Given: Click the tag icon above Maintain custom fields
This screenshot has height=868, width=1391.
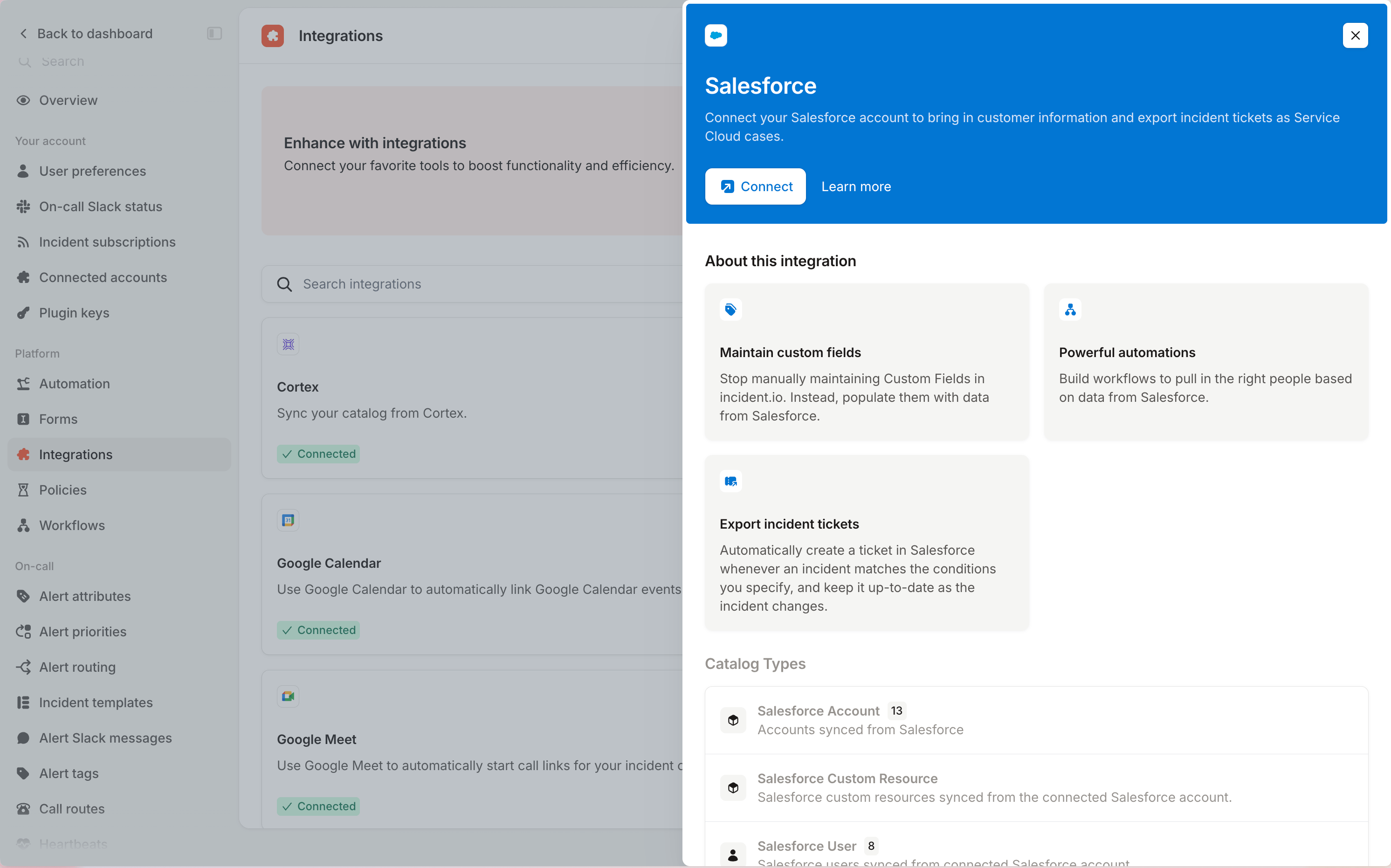Looking at the screenshot, I should pyautogui.click(x=731, y=310).
